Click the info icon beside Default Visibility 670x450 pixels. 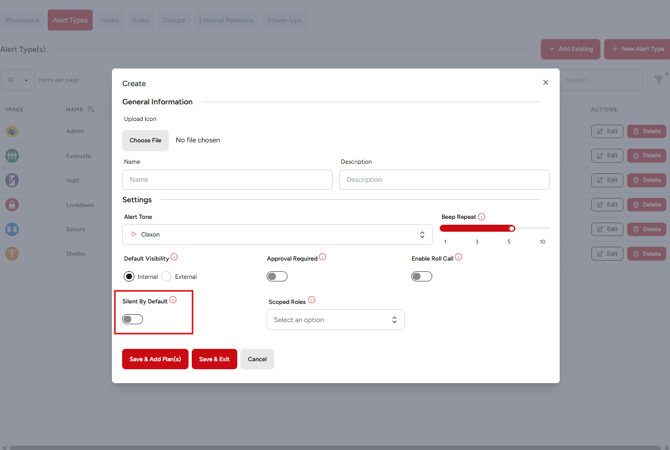tap(174, 257)
